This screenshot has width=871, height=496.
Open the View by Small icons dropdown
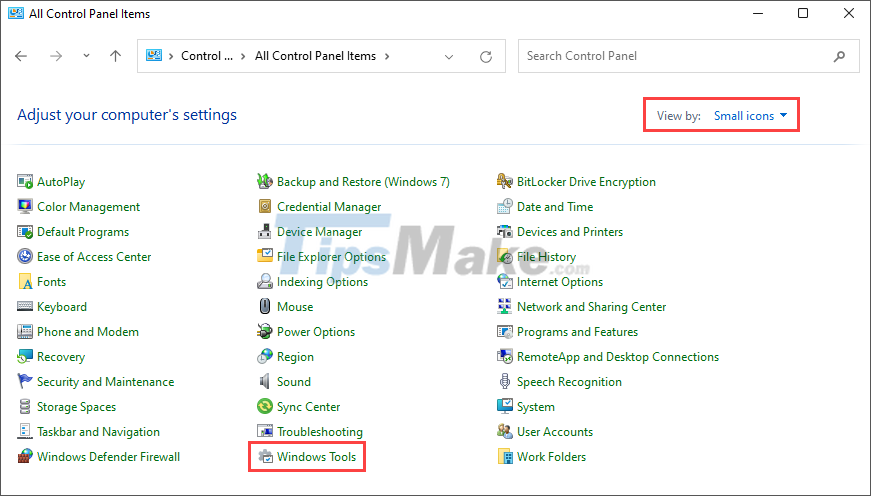(750, 116)
